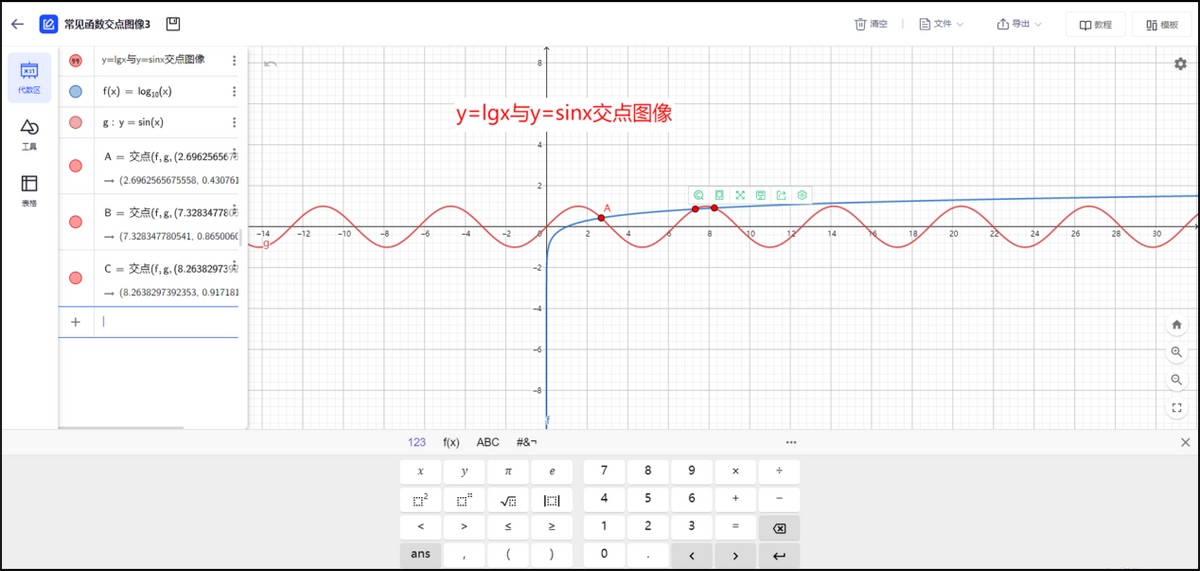Click the save disk icon beside title

[173, 23]
